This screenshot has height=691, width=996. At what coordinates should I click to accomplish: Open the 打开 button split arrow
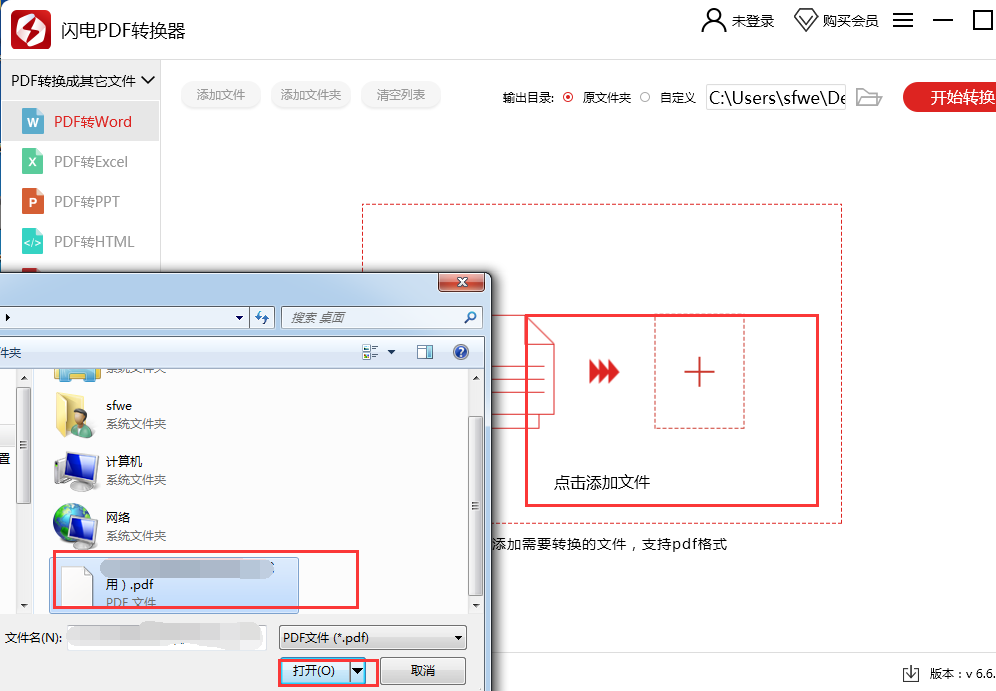(358, 671)
